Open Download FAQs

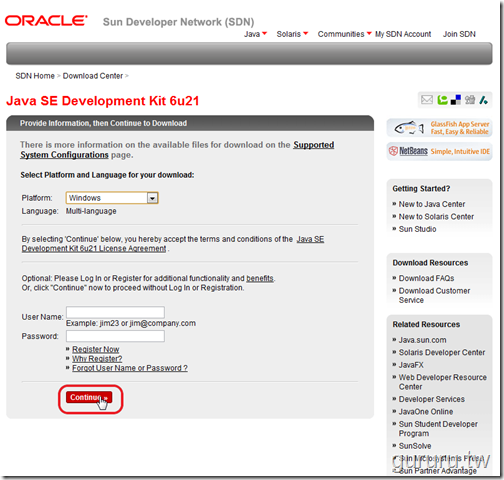click(426, 278)
